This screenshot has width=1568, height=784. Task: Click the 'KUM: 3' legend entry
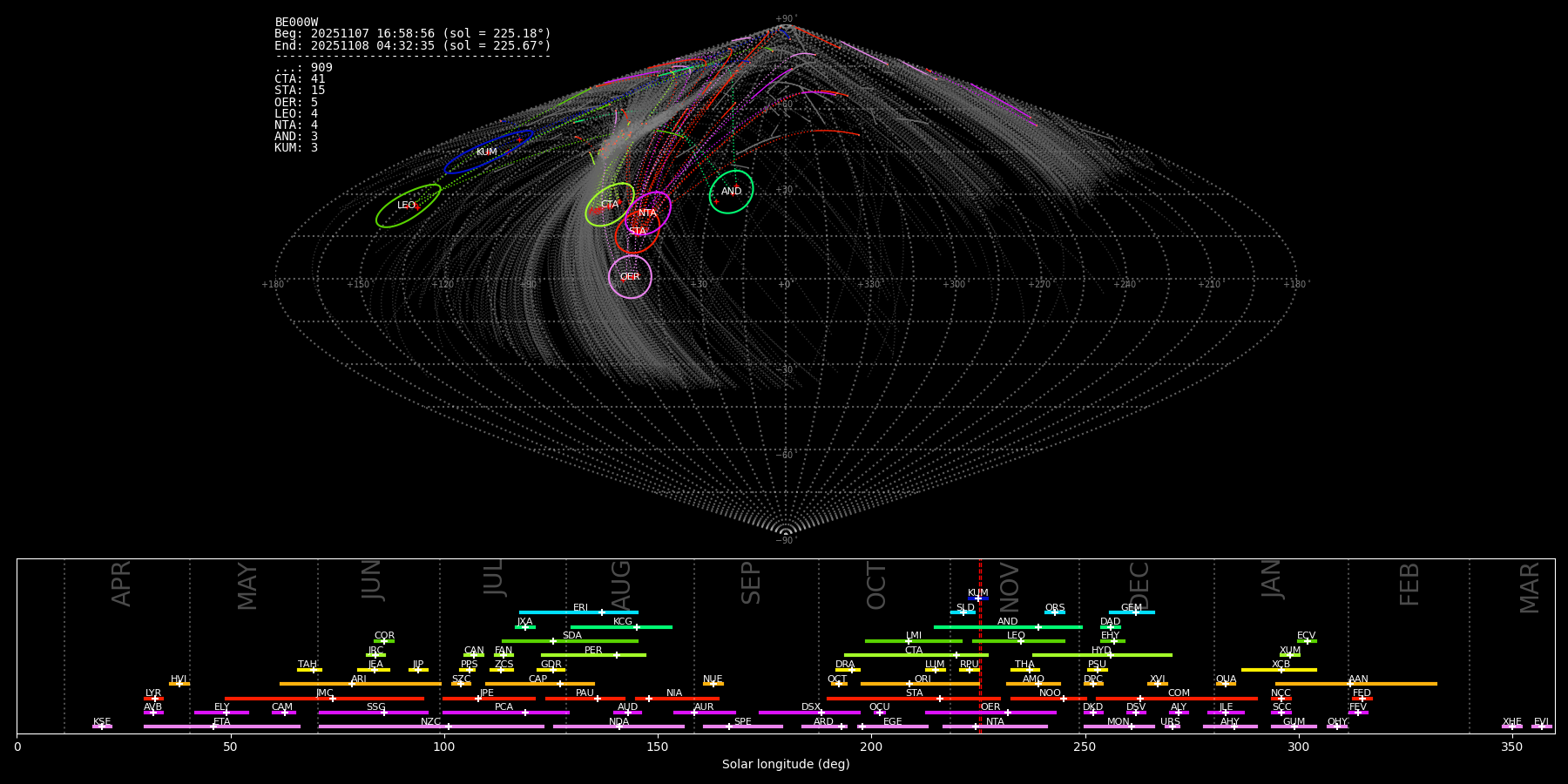pyautogui.click(x=296, y=148)
